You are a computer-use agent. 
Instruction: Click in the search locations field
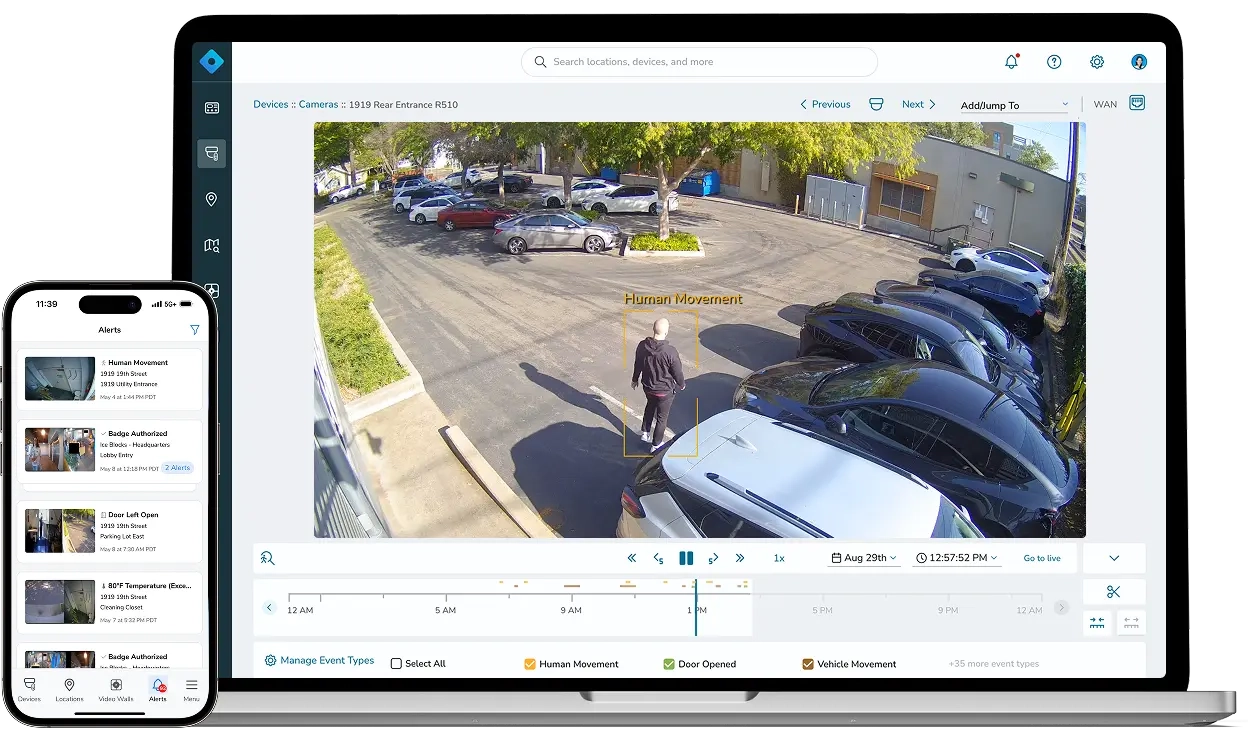[x=700, y=62]
